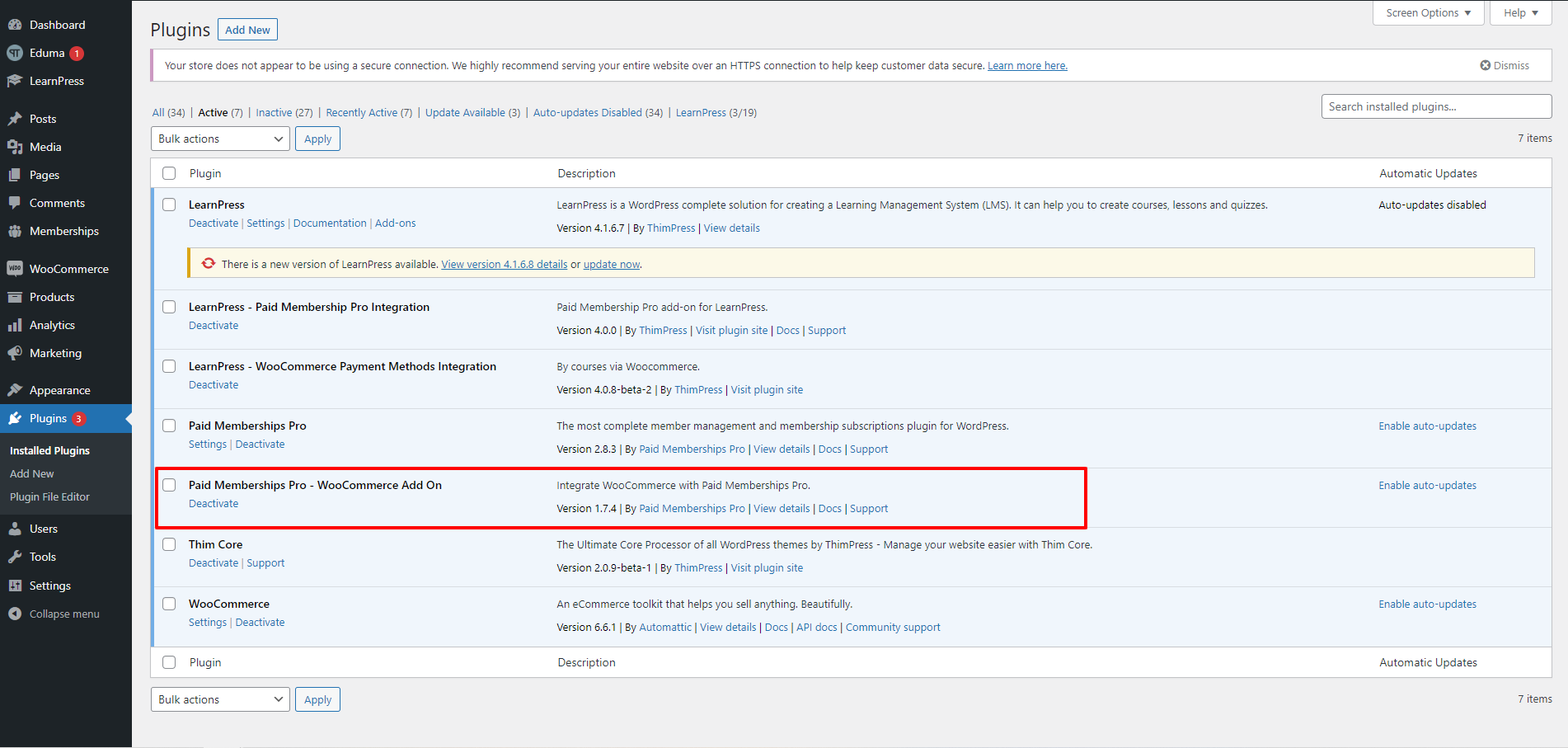
Task: Check the LearnPress plugin checkbox
Action: [169, 205]
